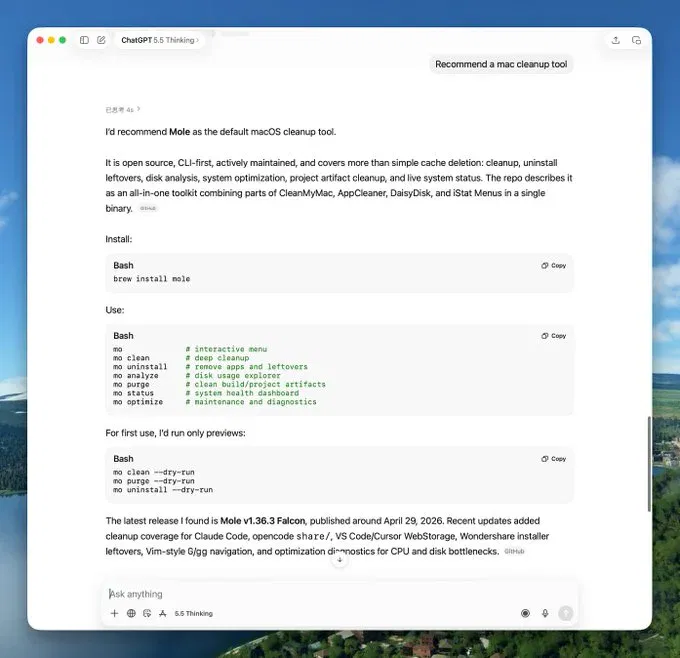Click the bold 'Mole v1.36.3 Falcon' text

click(x=263, y=521)
